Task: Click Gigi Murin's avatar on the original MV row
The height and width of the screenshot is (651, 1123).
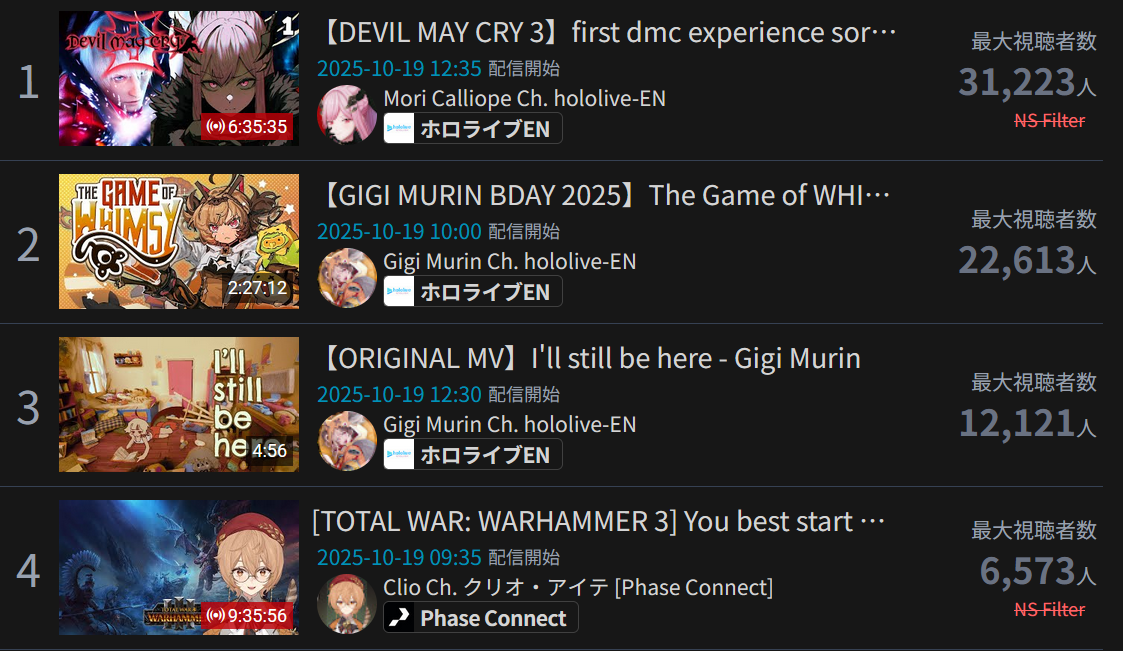Action: click(347, 440)
